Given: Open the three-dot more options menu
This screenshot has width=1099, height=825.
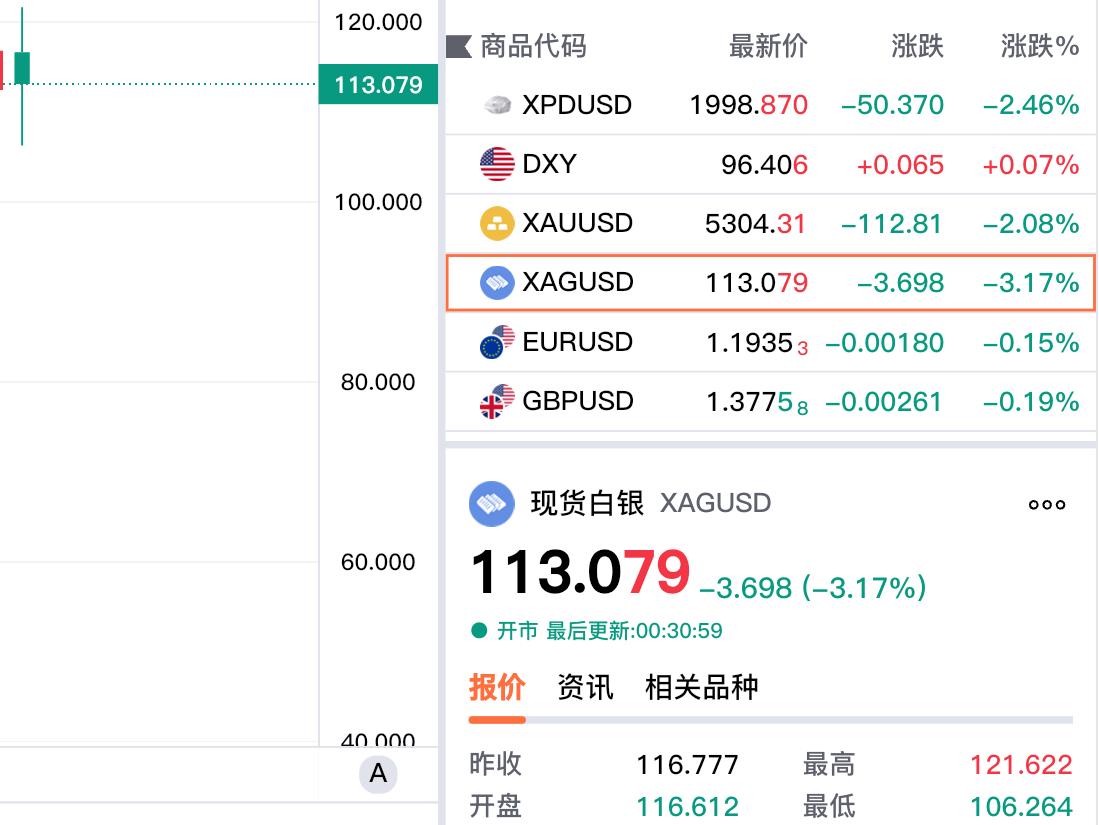Looking at the screenshot, I should pyautogui.click(x=1046, y=504).
